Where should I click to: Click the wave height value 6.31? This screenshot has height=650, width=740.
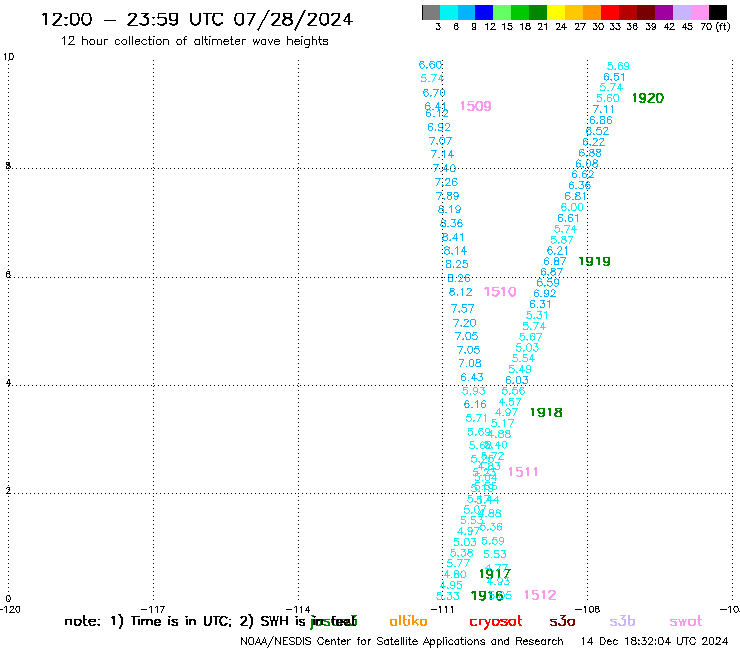(x=540, y=304)
